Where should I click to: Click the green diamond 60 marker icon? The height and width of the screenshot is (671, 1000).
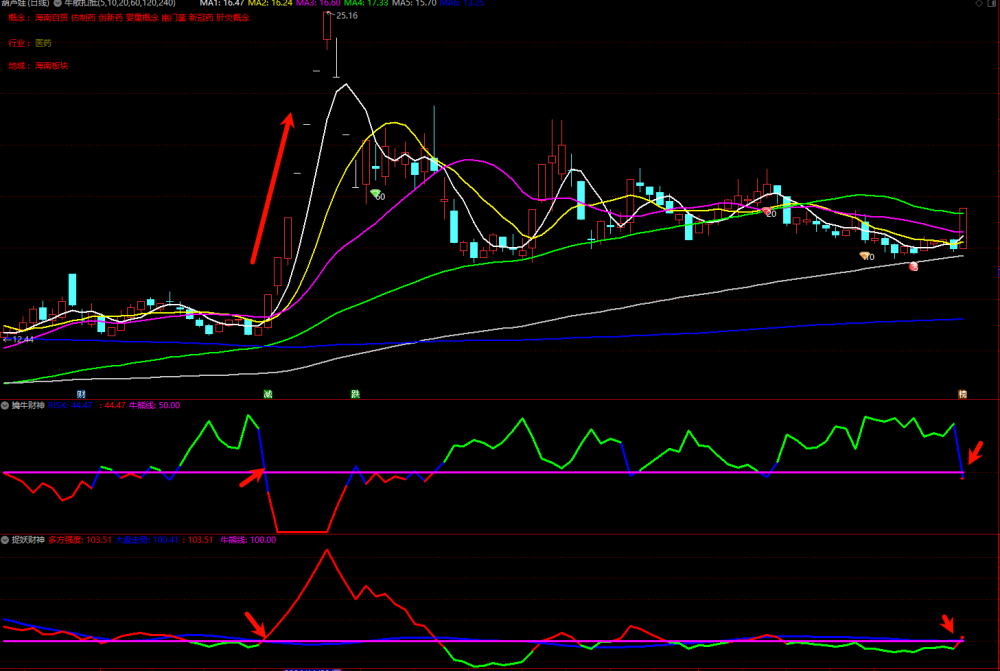375,193
